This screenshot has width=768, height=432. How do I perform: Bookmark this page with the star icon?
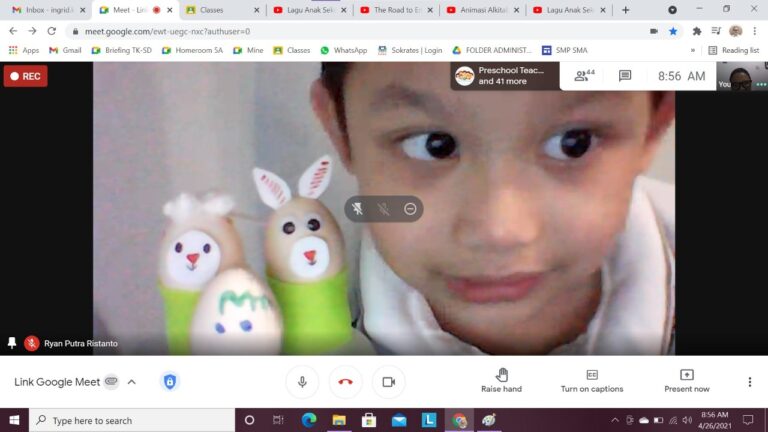point(673,31)
